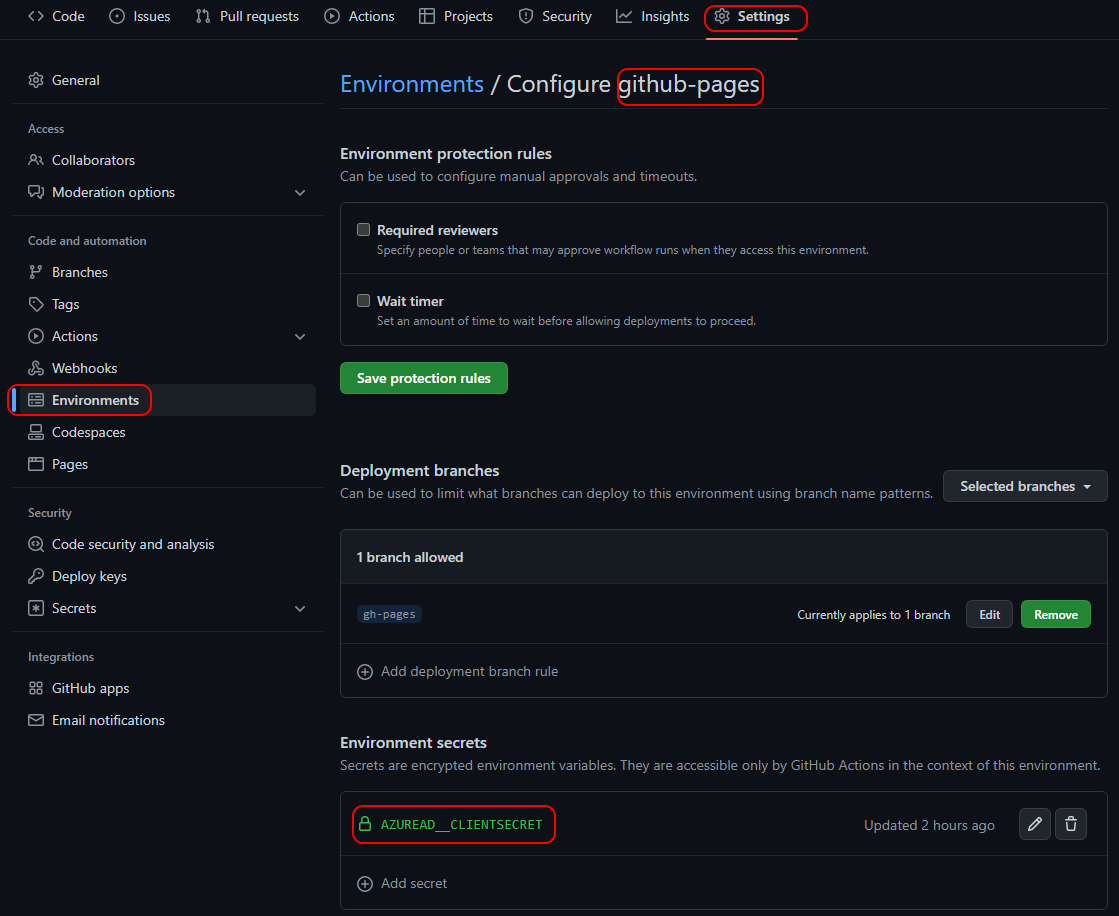Open the Selected branches dropdown
The width and height of the screenshot is (1119, 916).
click(x=1025, y=486)
